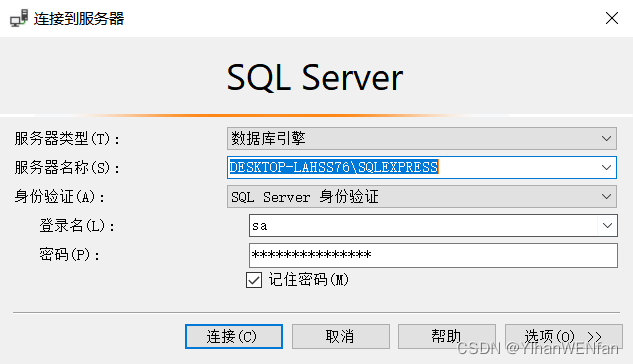Image resolution: width=633 pixels, height=364 pixels.
Task: Click the 身份验证(A) label
Action: coord(60,197)
